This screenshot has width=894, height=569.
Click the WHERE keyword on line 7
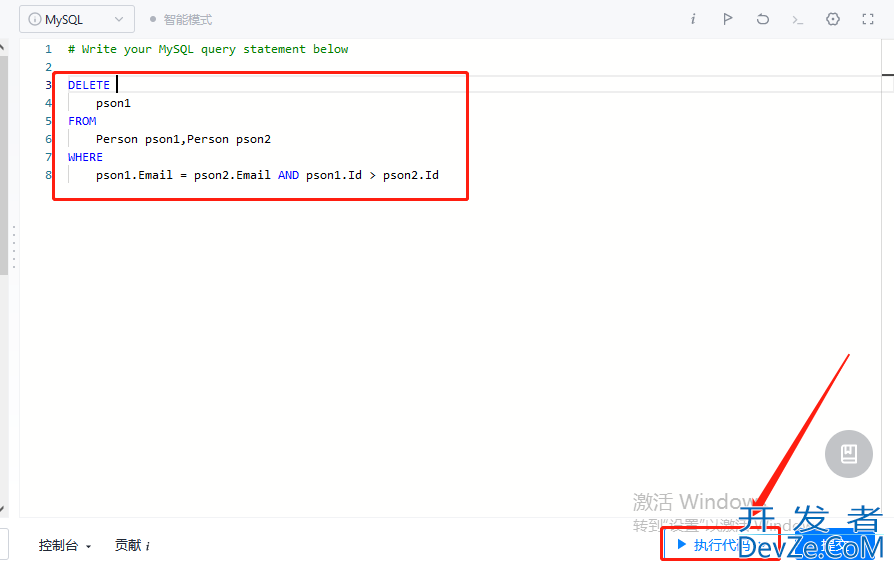86,157
